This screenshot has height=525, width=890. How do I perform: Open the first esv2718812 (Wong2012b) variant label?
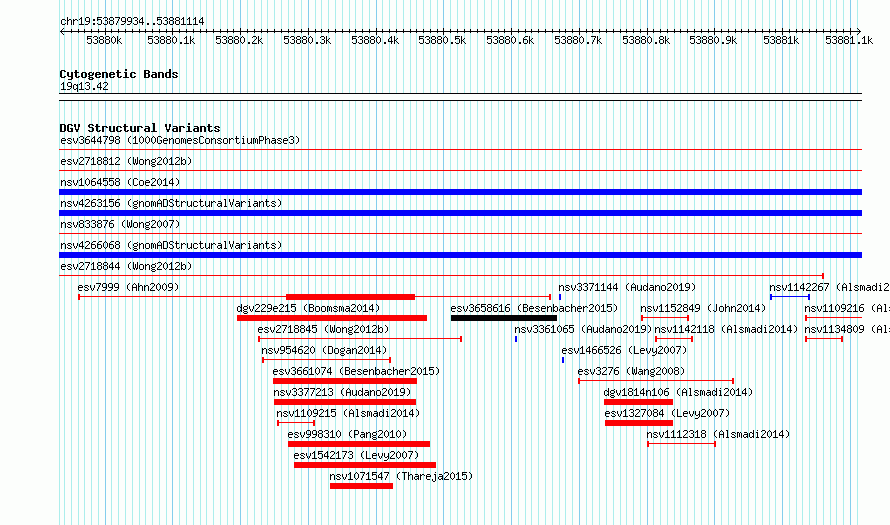pos(126,161)
